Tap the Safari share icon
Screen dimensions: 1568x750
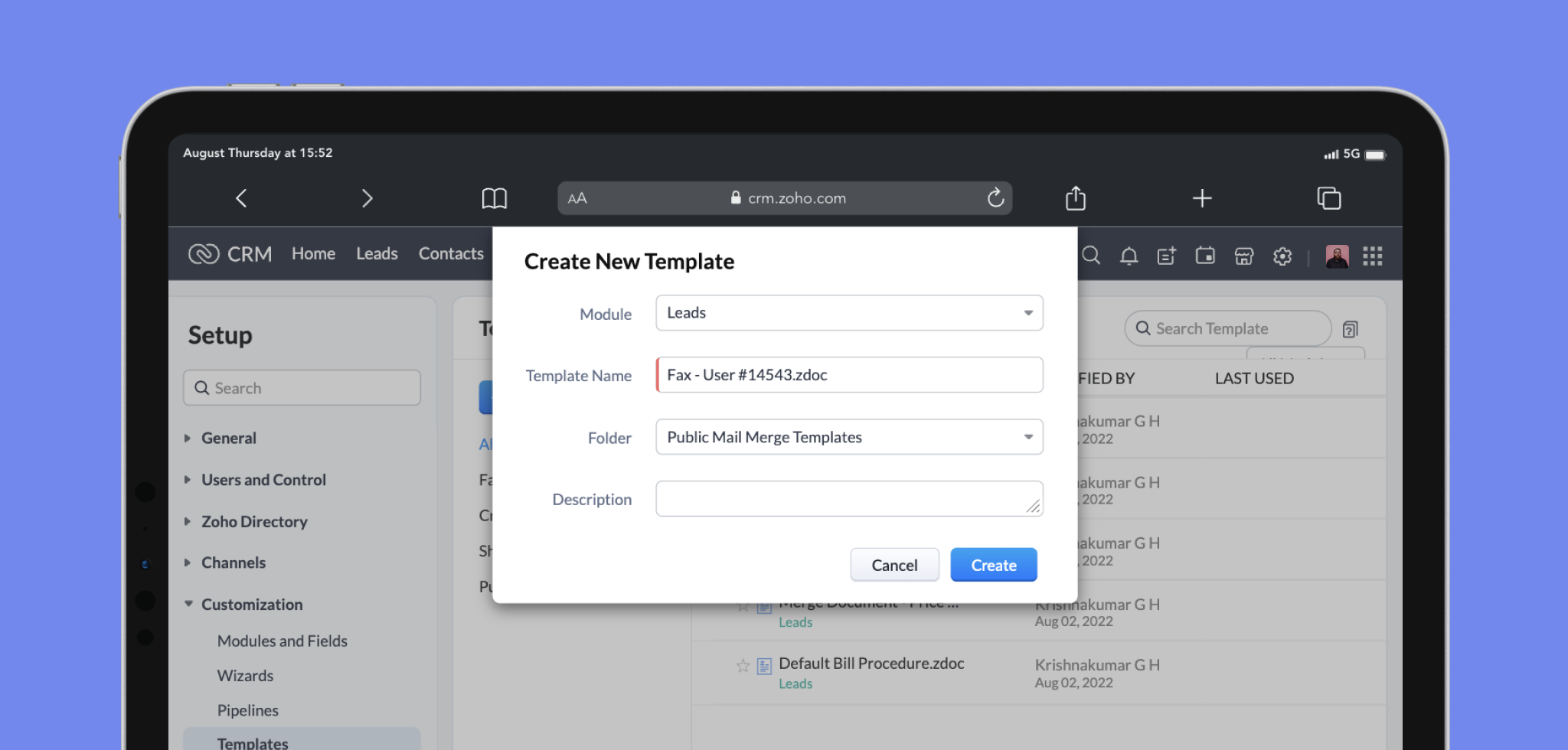click(1075, 198)
